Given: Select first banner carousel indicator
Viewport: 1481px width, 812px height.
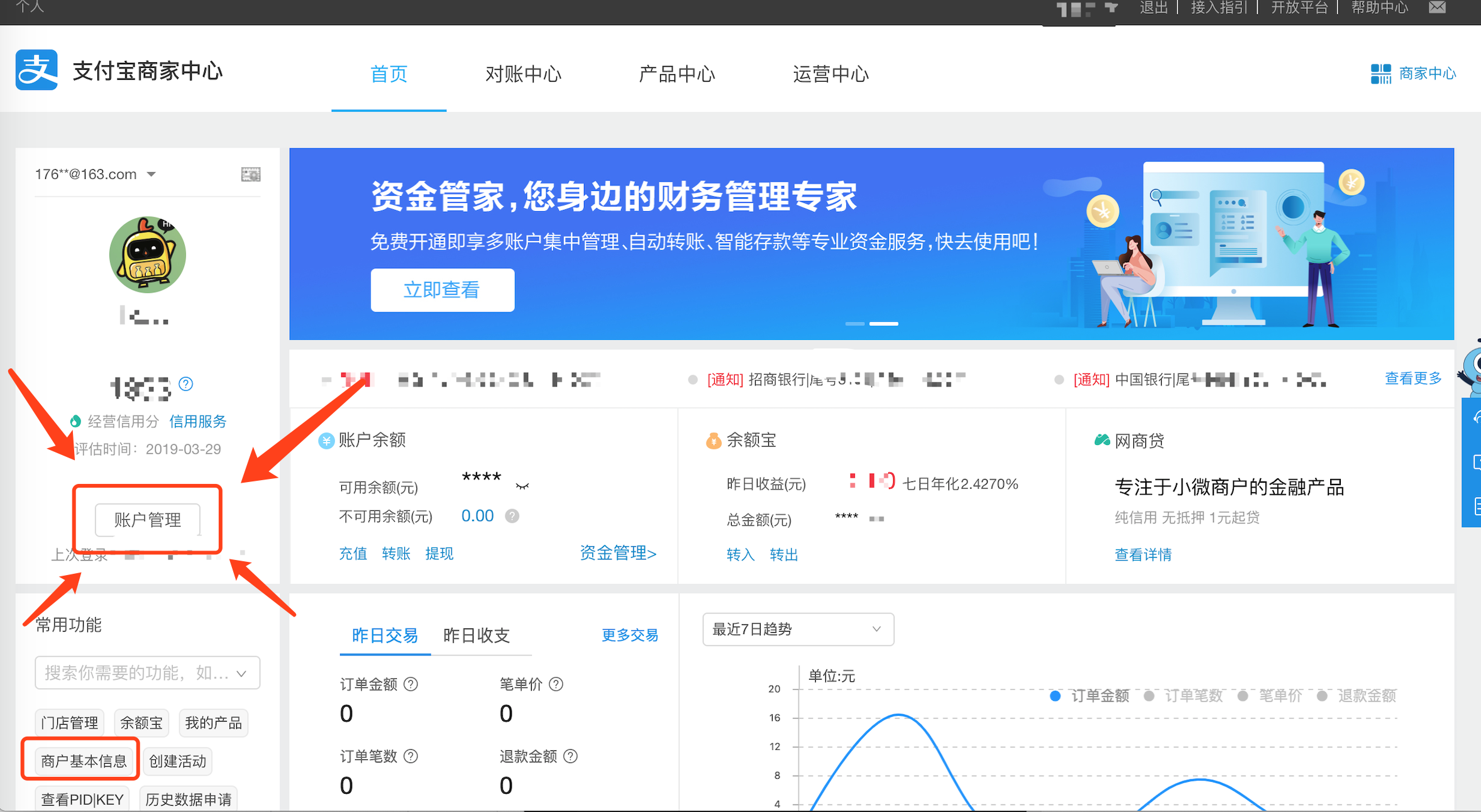Looking at the screenshot, I should tap(854, 324).
